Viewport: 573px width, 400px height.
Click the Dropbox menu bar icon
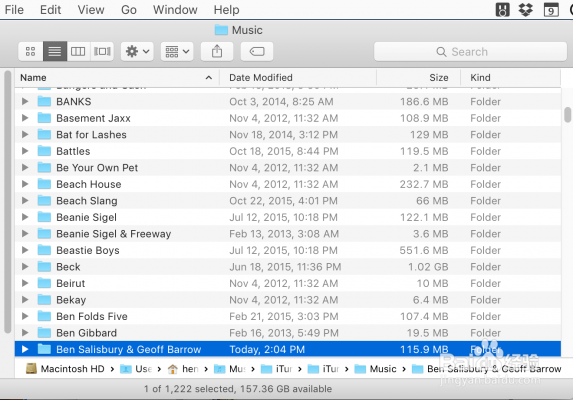tap(526, 9)
